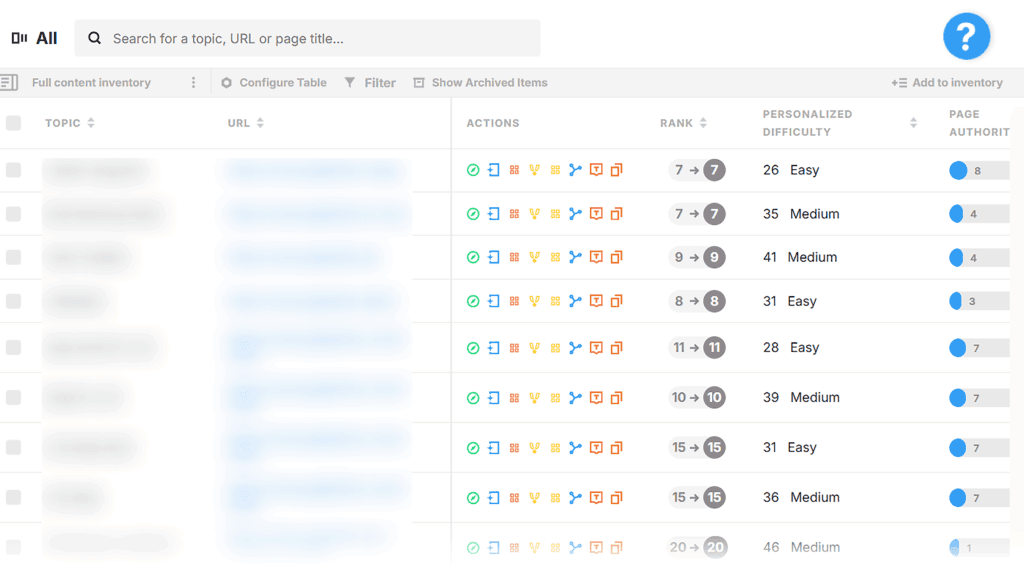The image size is (1024, 566).
Task: Click the yellow medal icon in the 35 Medium row
Action: point(535,213)
